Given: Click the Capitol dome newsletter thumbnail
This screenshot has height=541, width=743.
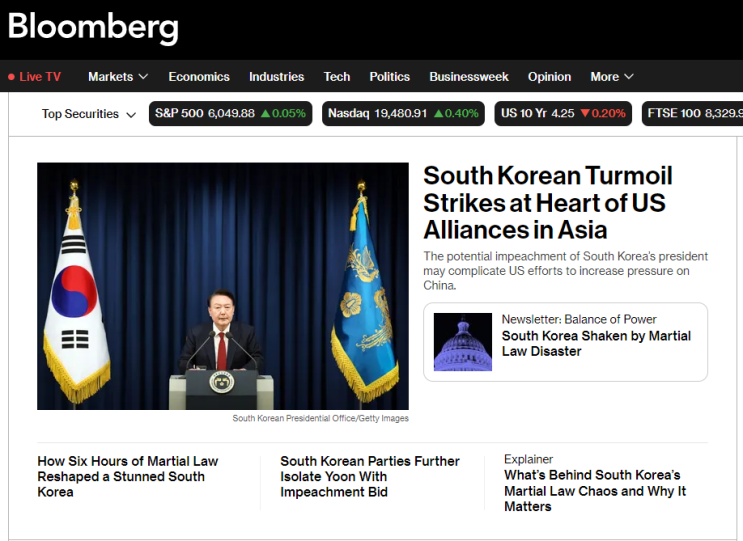Looking at the screenshot, I should [x=463, y=342].
